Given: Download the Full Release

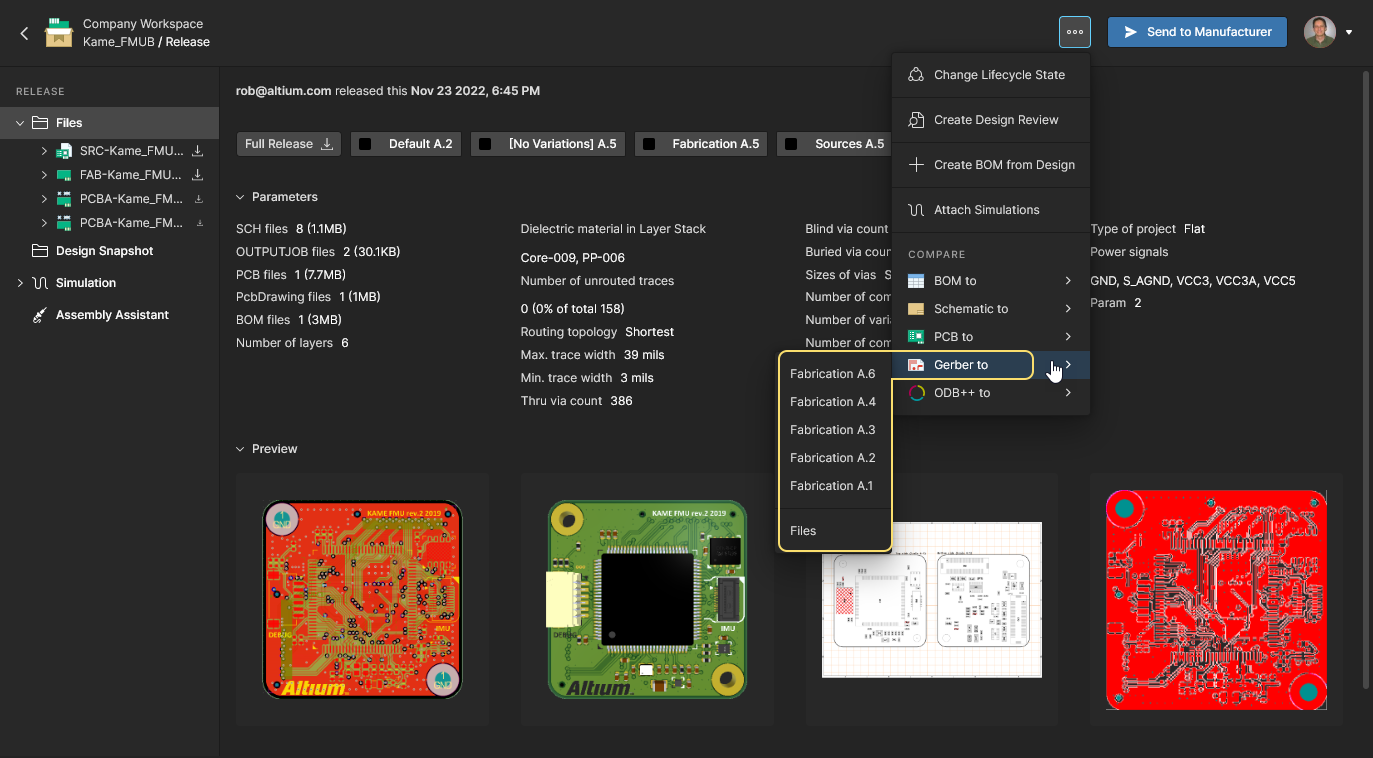Looking at the screenshot, I should pos(288,144).
